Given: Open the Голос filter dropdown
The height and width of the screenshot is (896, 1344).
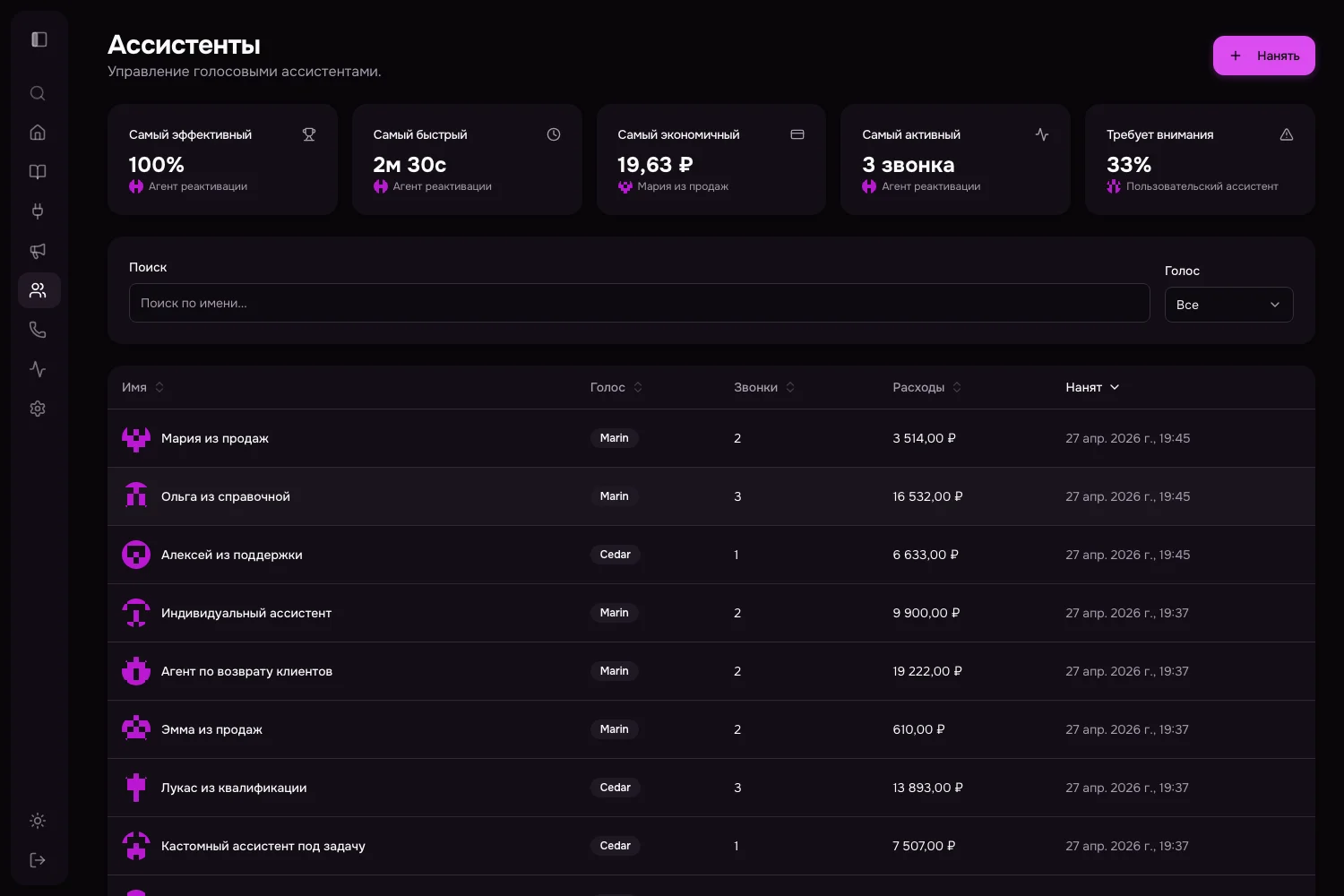Looking at the screenshot, I should (1228, 305).
